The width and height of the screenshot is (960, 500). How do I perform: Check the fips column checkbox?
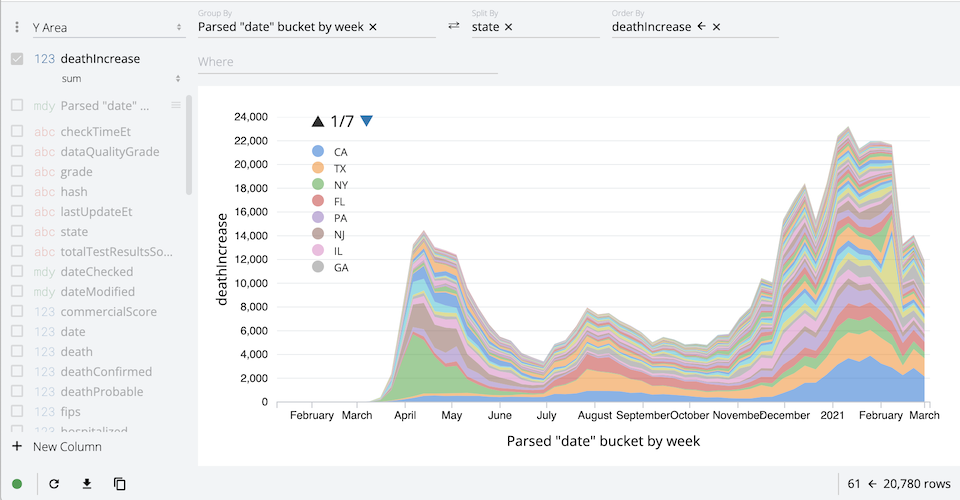[x=17, y=411]
